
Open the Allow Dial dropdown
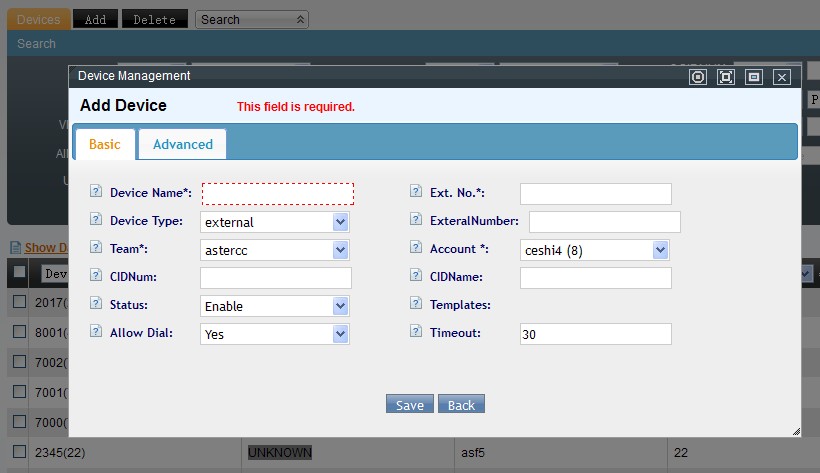tap(340, 334)
